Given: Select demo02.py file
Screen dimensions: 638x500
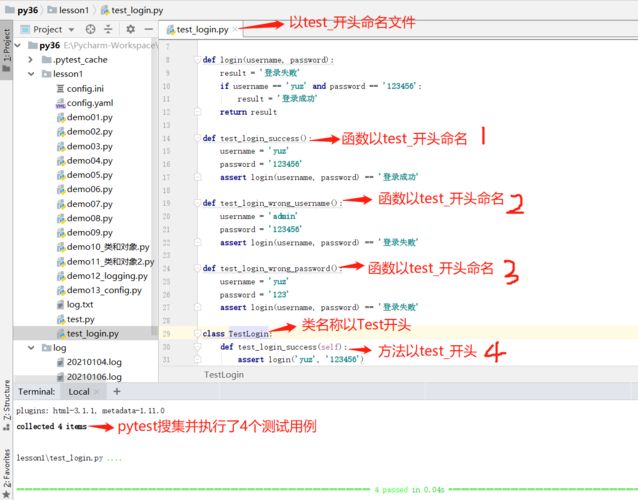Looking at the screenshot, I should 90,131.
